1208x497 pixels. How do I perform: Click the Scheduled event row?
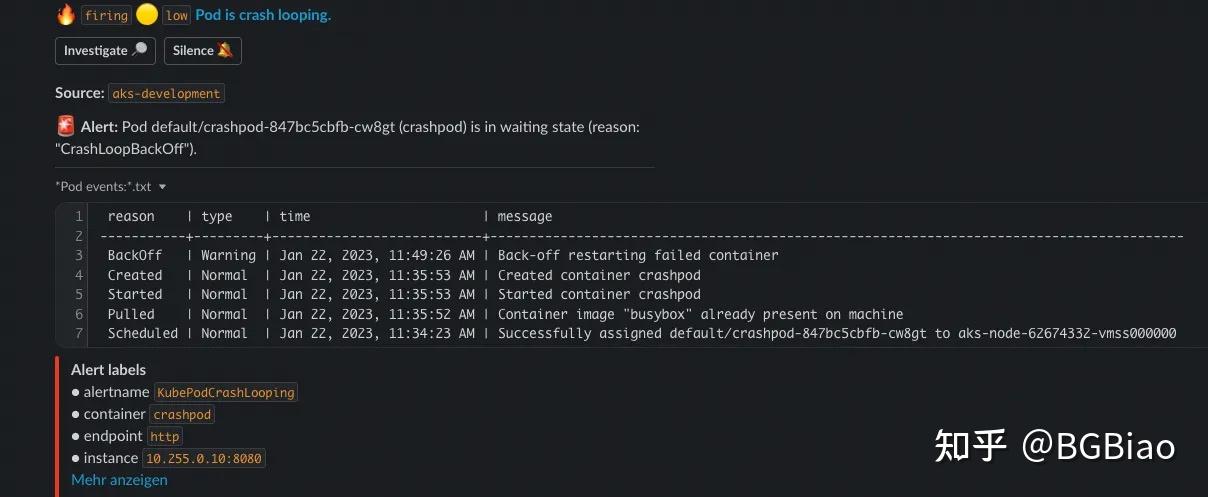coord(640,333)
